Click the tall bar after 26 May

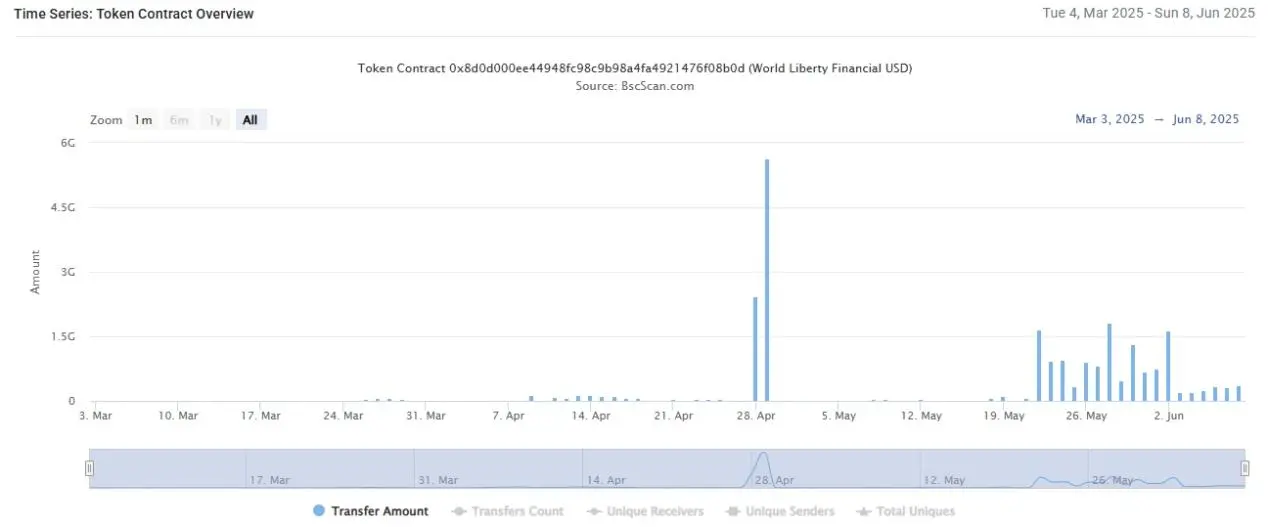(x=1109, y=362)
